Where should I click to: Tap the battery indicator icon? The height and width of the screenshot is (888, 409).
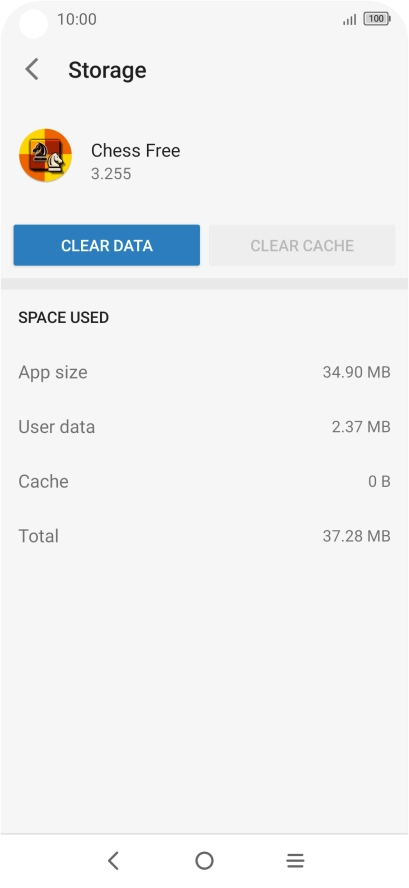click(x=377, y=19)
